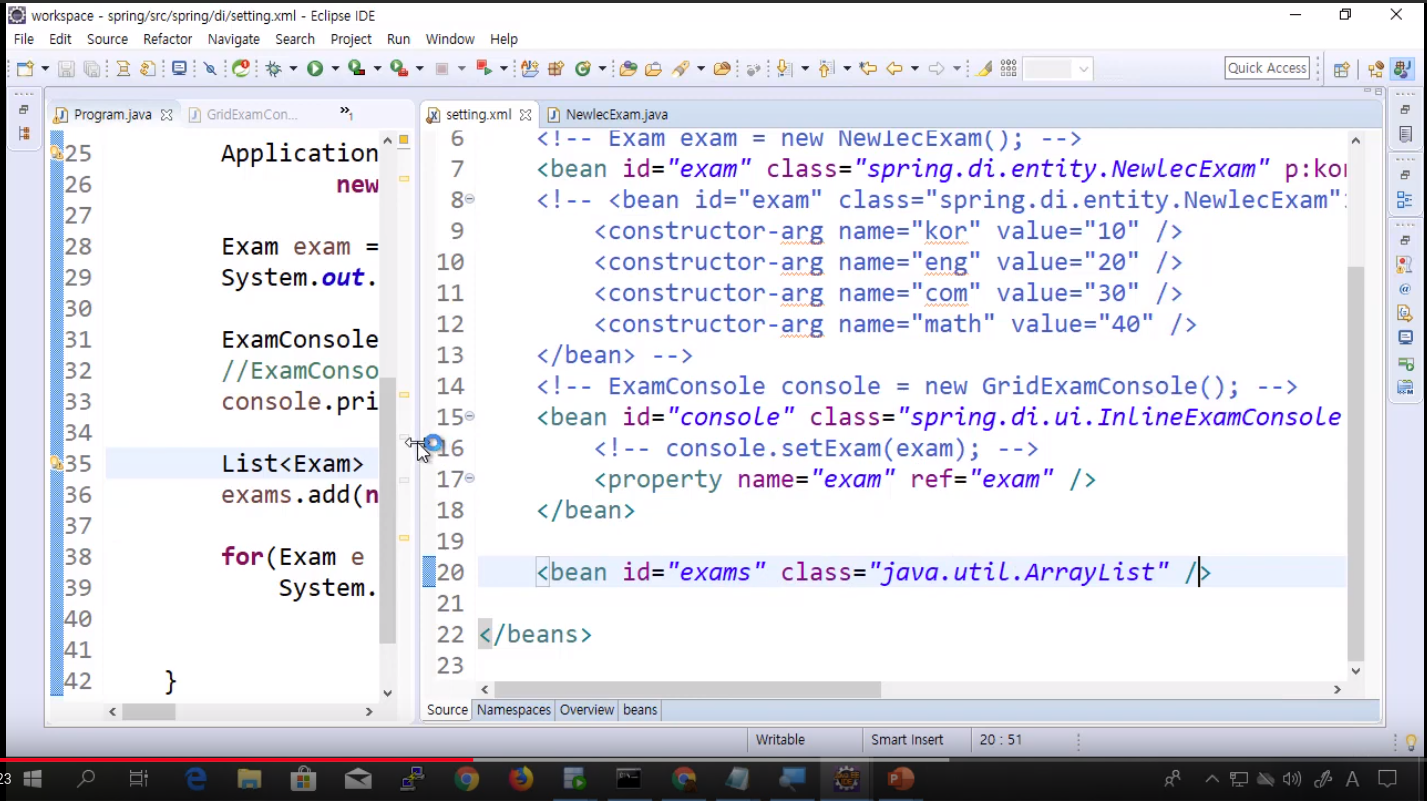The image size is (1427, 804).
Task: Click the setting.xml vertical scrollbar thumb
Action: point(1356,463)
